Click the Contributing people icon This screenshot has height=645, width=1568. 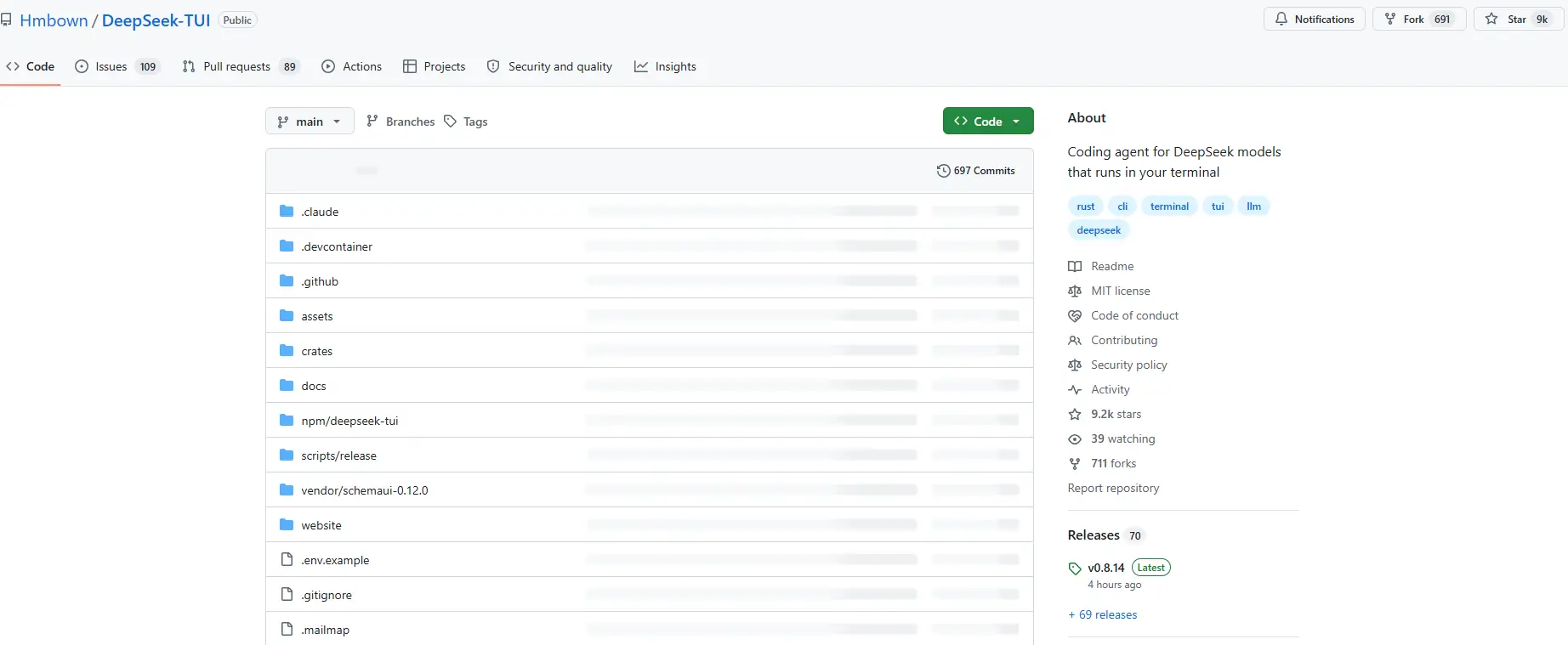click(1075, 340)
